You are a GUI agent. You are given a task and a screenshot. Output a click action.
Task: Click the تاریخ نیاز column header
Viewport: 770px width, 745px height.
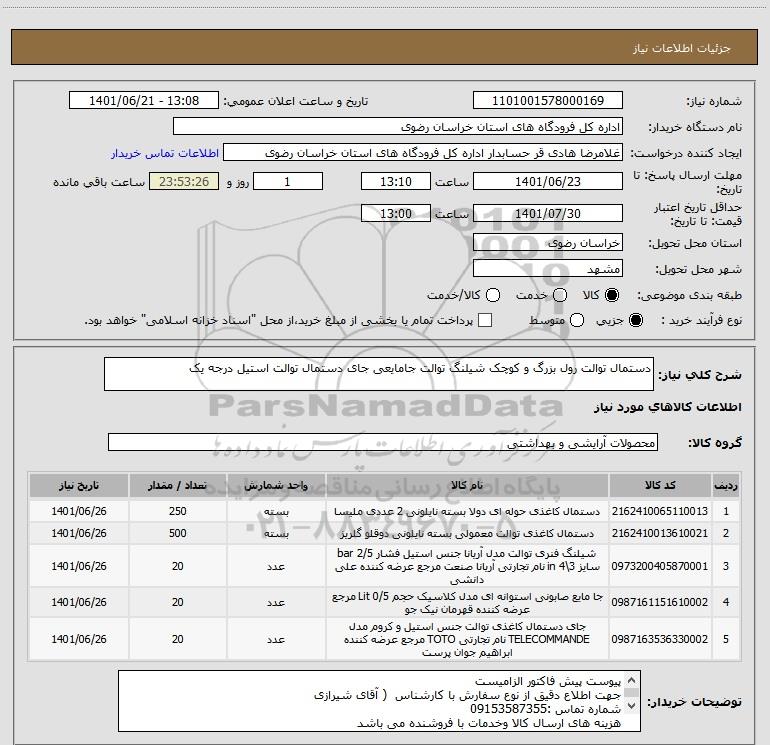pos(79,485)
